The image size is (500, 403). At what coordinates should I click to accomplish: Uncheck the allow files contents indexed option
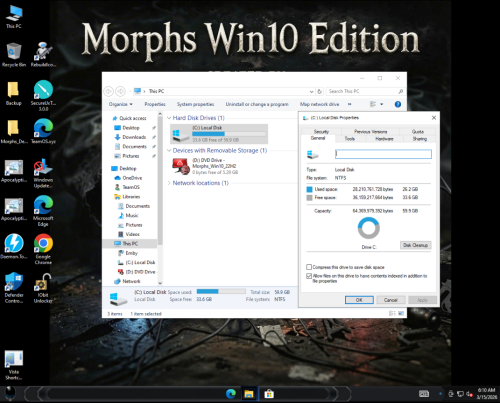coord(309,276)
